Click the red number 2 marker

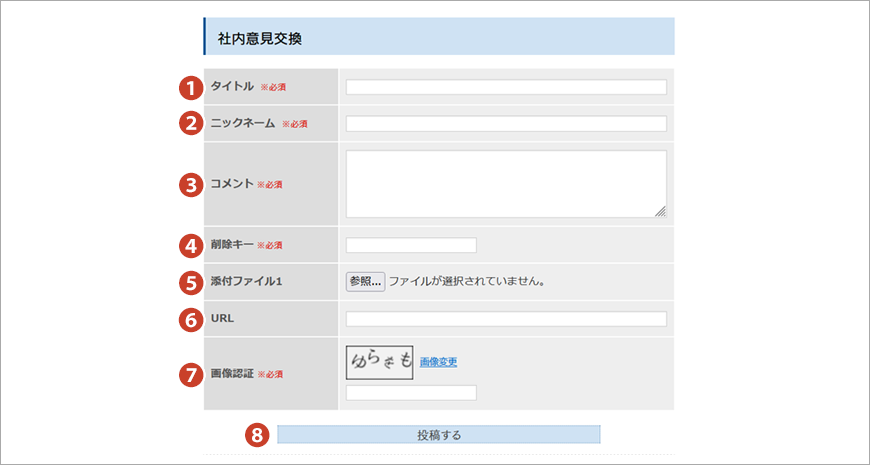pos(190,124)
